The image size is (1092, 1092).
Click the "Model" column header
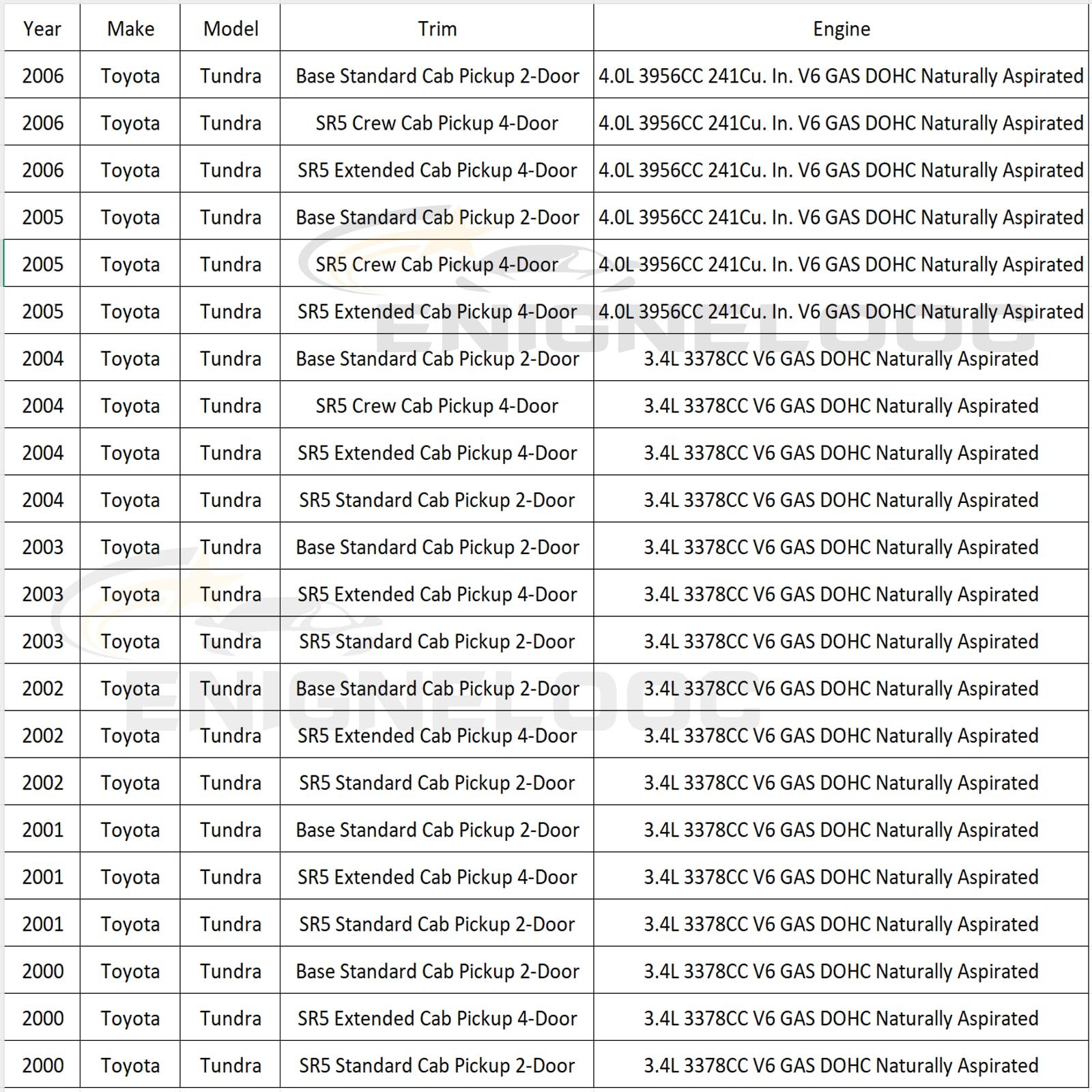pyautogui.click(x=231, y=29)
